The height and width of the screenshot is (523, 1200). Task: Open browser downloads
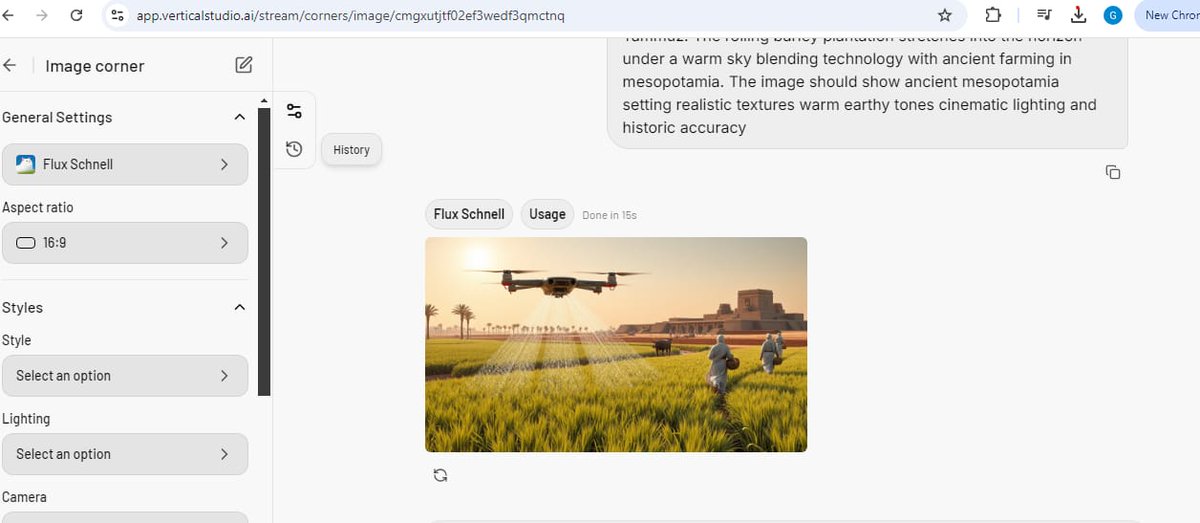tap(1078, 15)
